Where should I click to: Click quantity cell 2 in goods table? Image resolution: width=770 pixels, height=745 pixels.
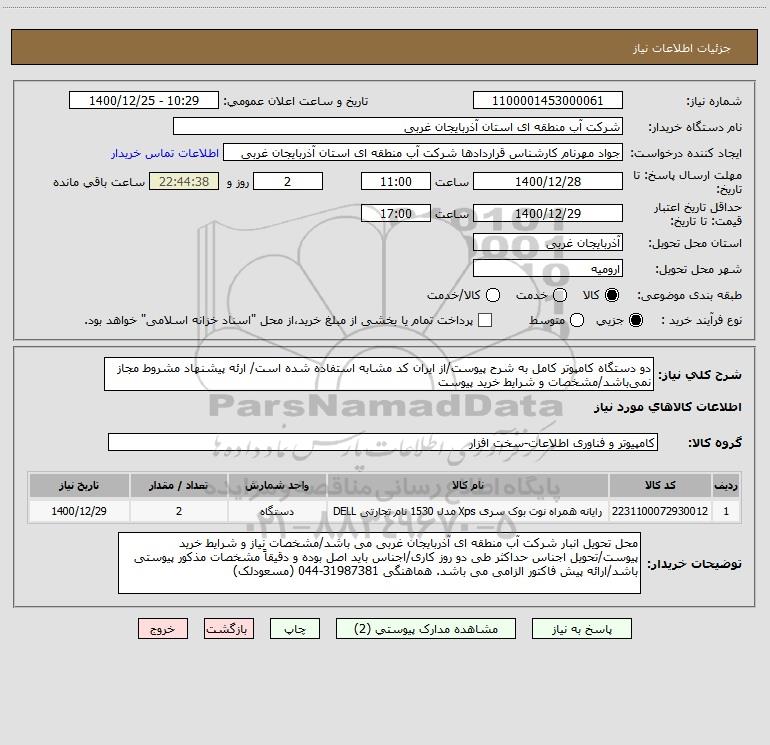click(x=179, y=511)
